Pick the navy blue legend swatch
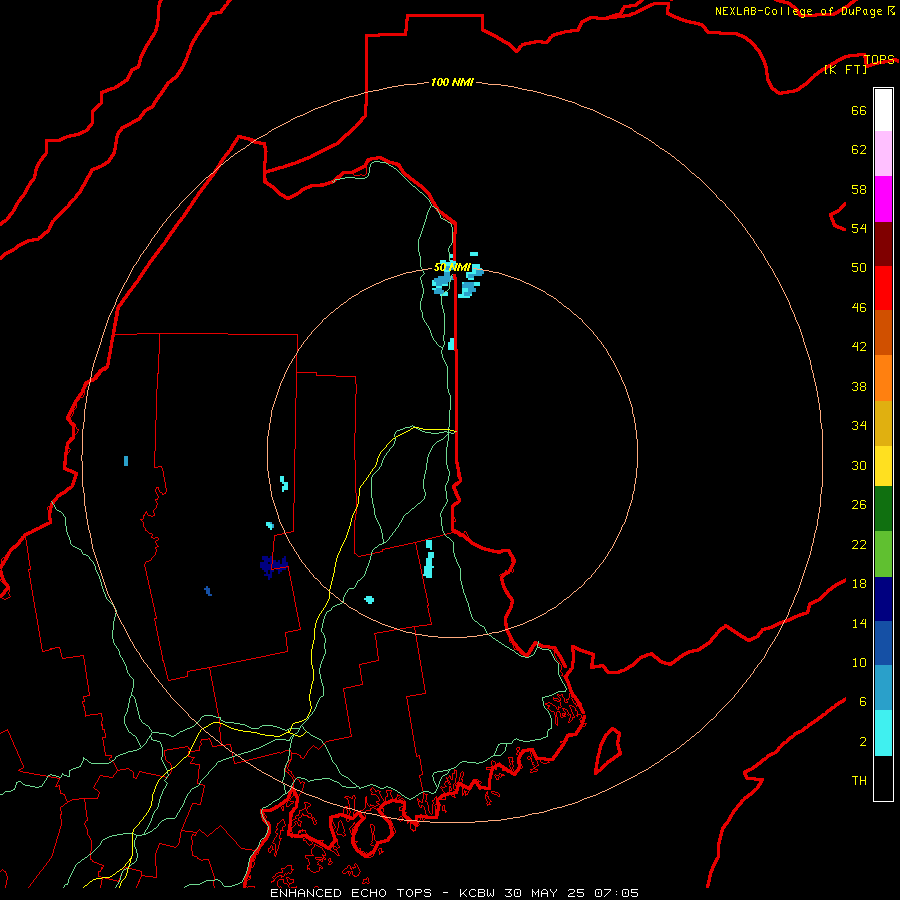Image resolution: width=900 pixels, height=900 pixels. [x=883, y=599]
